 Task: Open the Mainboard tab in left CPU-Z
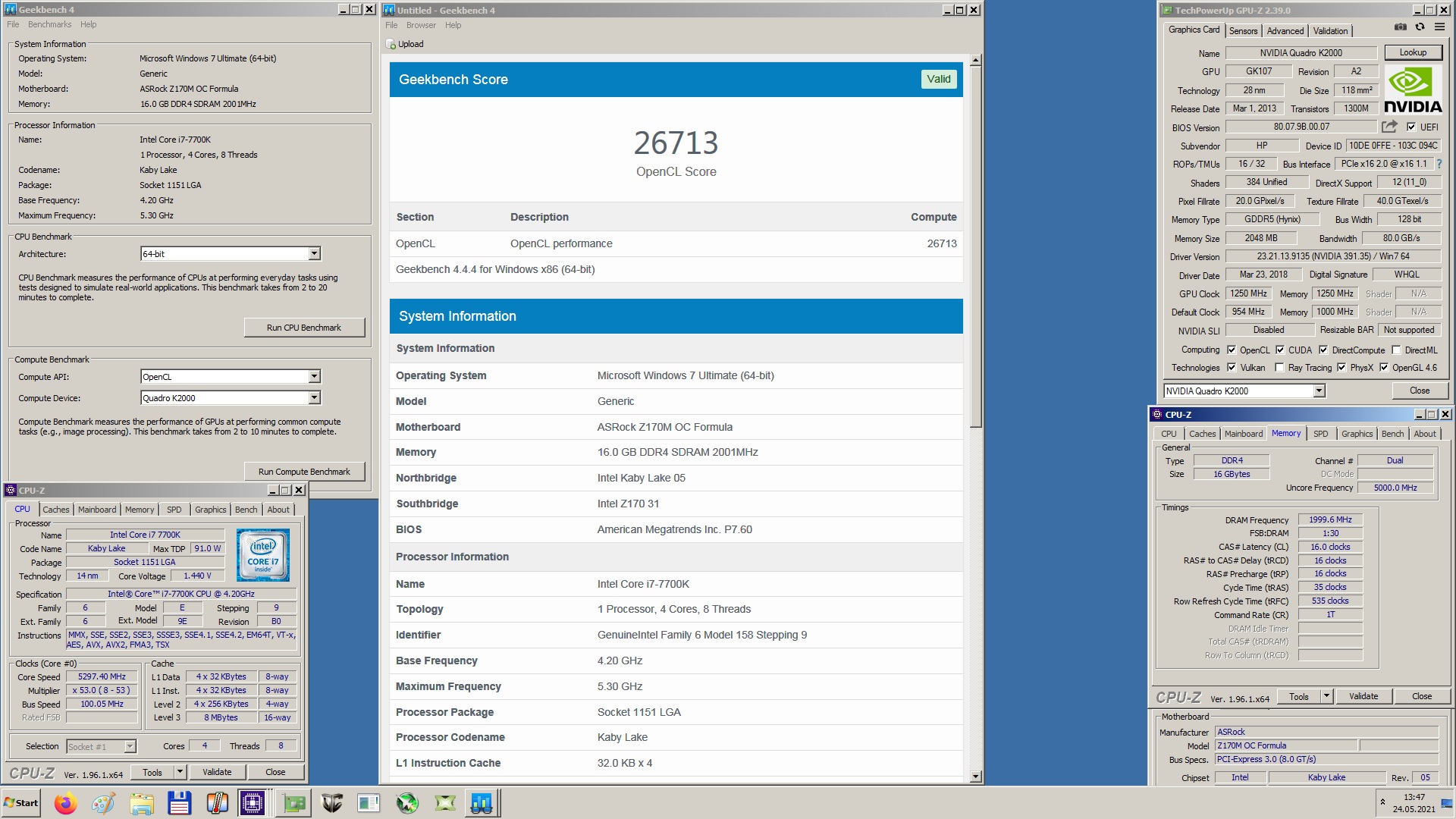pos(97,510)
